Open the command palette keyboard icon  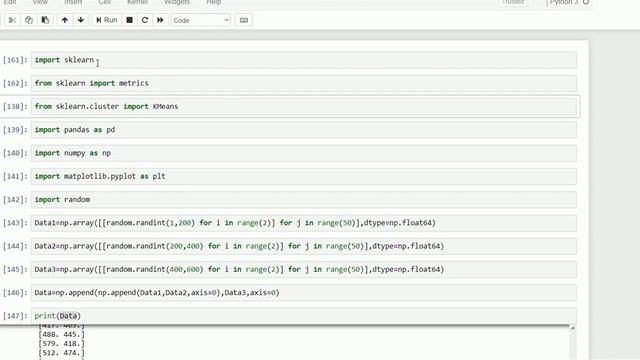(x=244, y=20)
